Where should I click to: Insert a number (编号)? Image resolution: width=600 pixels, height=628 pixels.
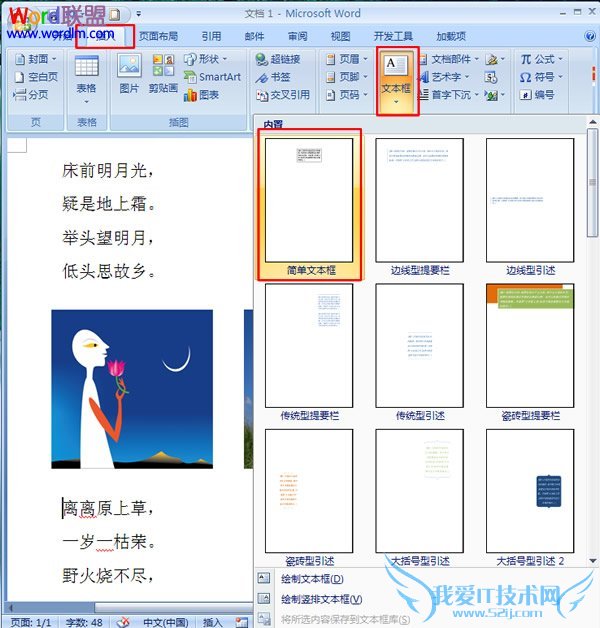(537, 95)
